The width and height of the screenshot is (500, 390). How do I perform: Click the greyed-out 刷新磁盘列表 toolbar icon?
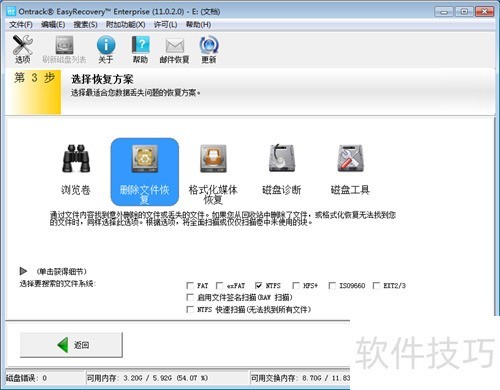tap(64, 49)
